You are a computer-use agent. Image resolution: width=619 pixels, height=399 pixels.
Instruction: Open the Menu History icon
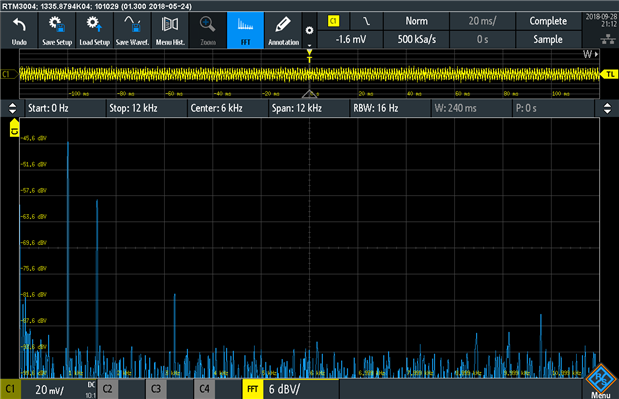coord(170,30)
